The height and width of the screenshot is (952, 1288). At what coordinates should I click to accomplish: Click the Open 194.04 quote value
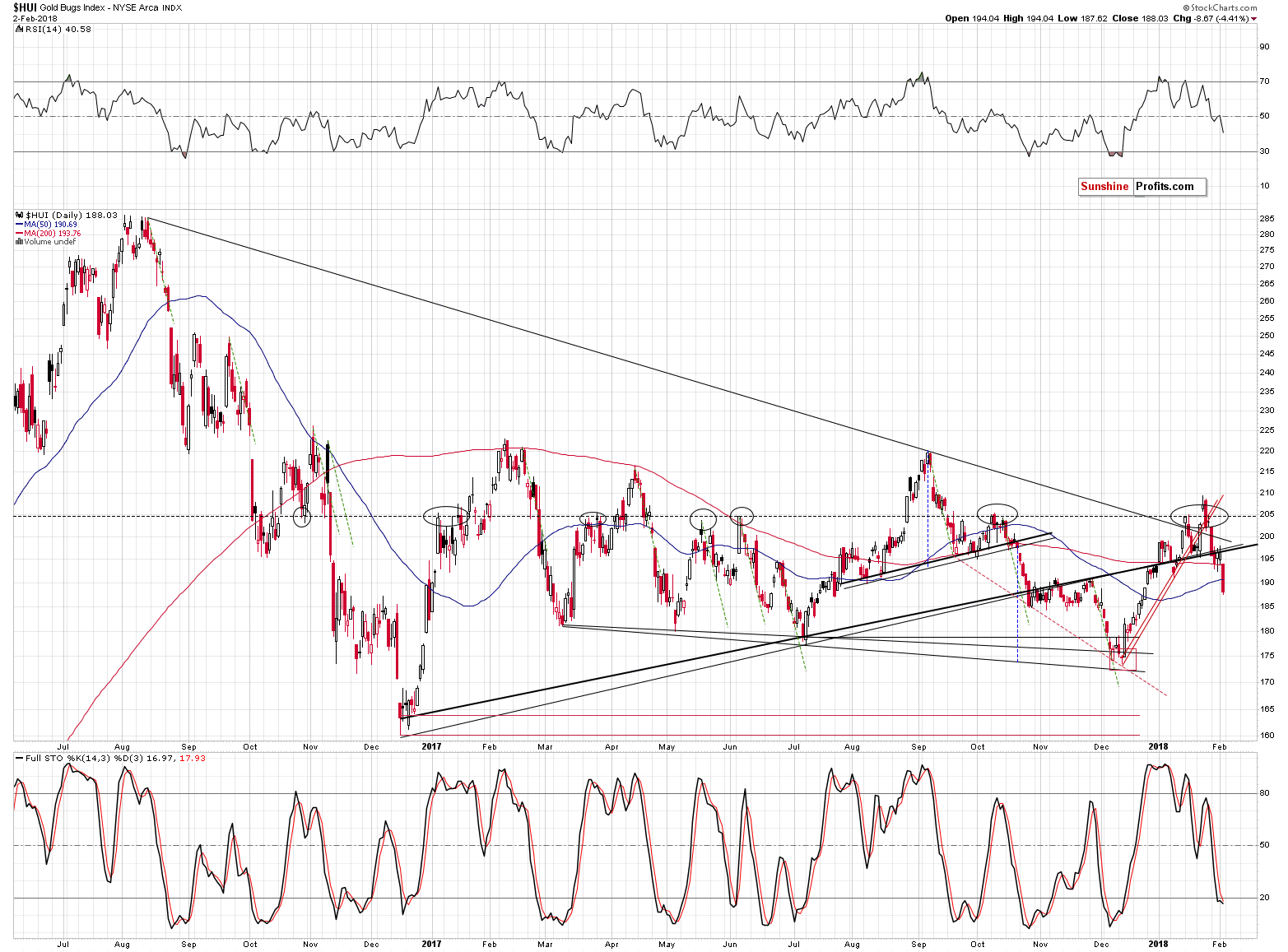point(972,18)
